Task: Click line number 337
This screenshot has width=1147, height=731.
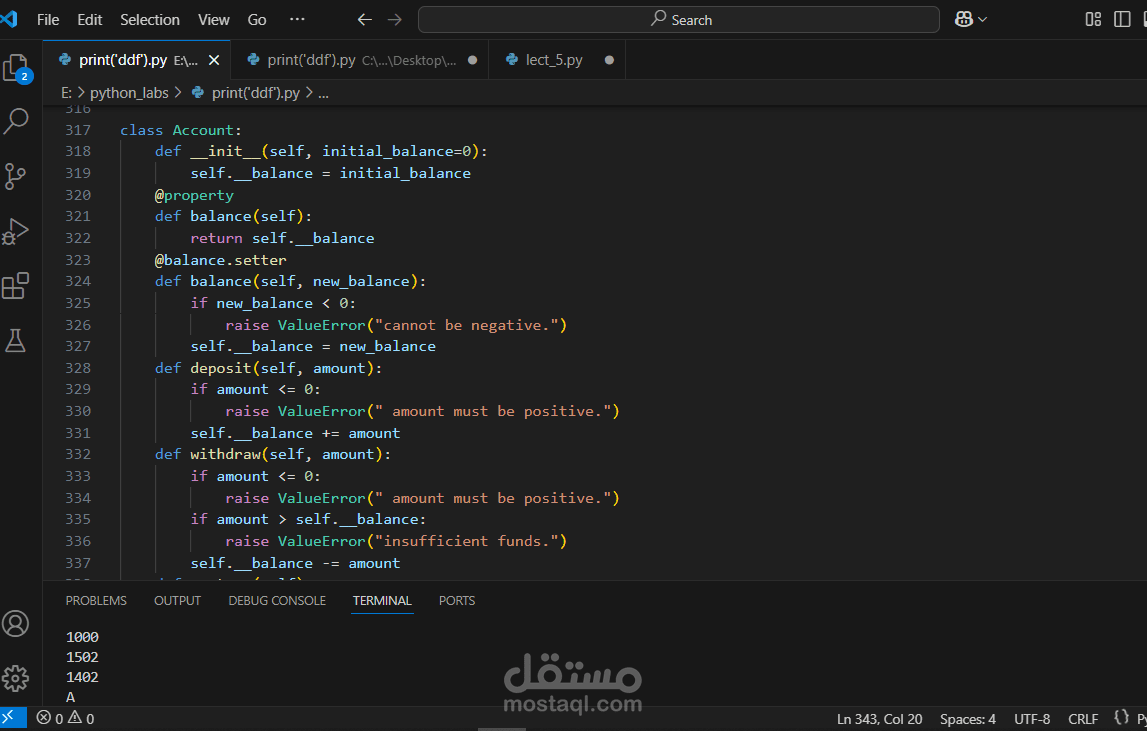Action: tap(78, 563)
